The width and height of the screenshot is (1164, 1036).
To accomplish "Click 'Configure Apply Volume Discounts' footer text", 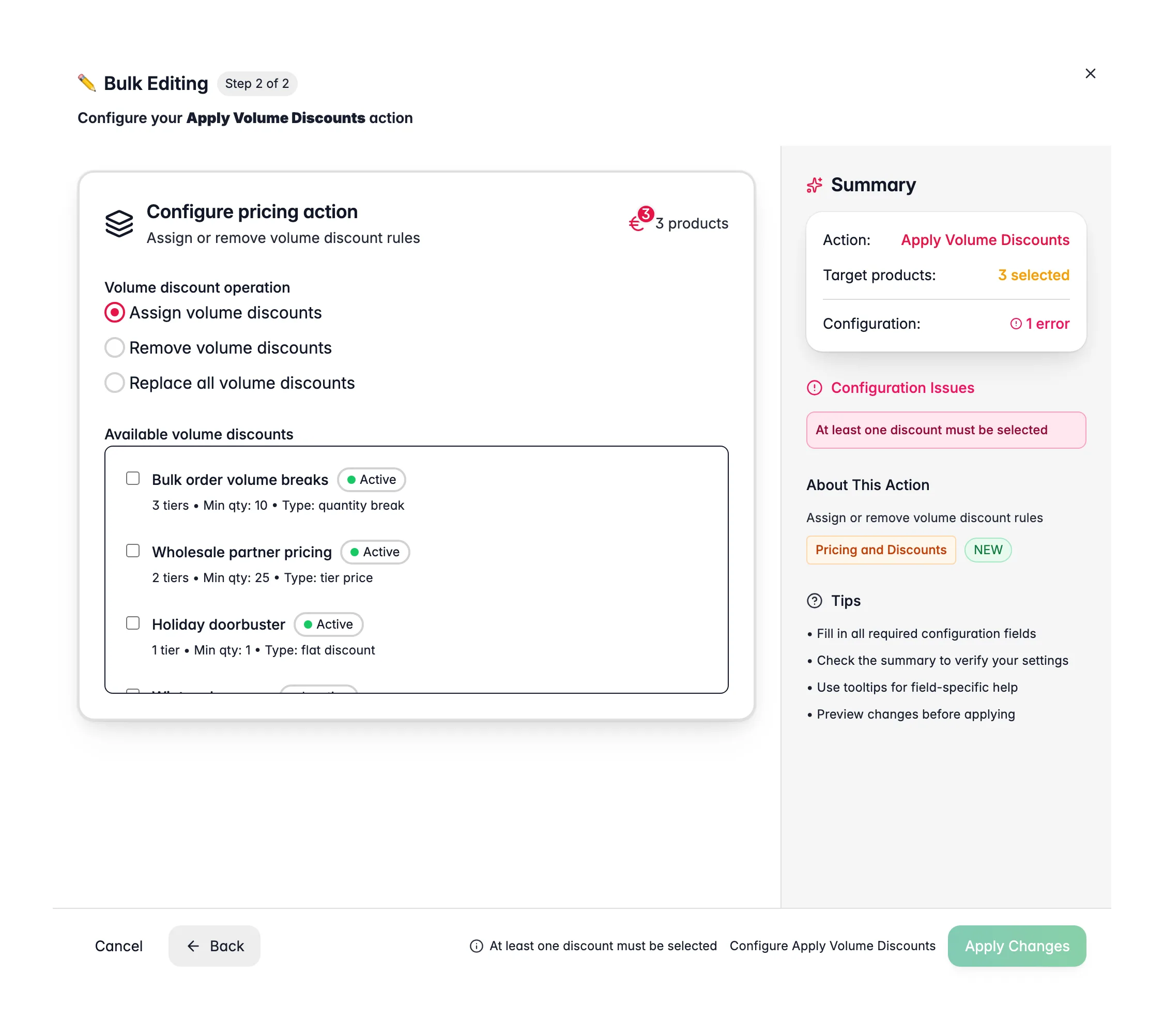I will [832, 946].
